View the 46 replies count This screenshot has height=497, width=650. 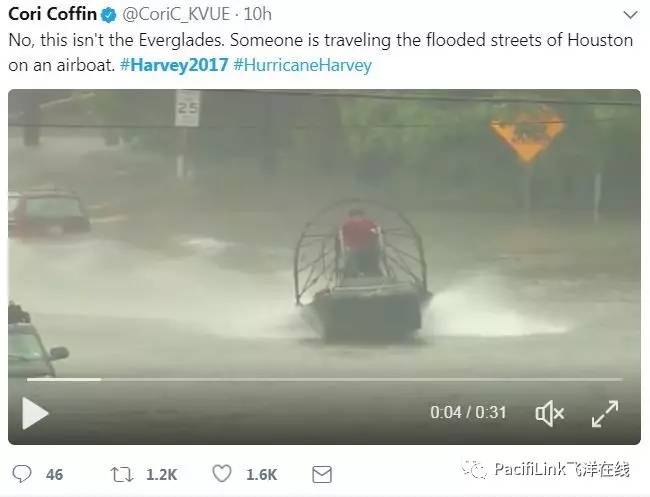tap(54, 475)
